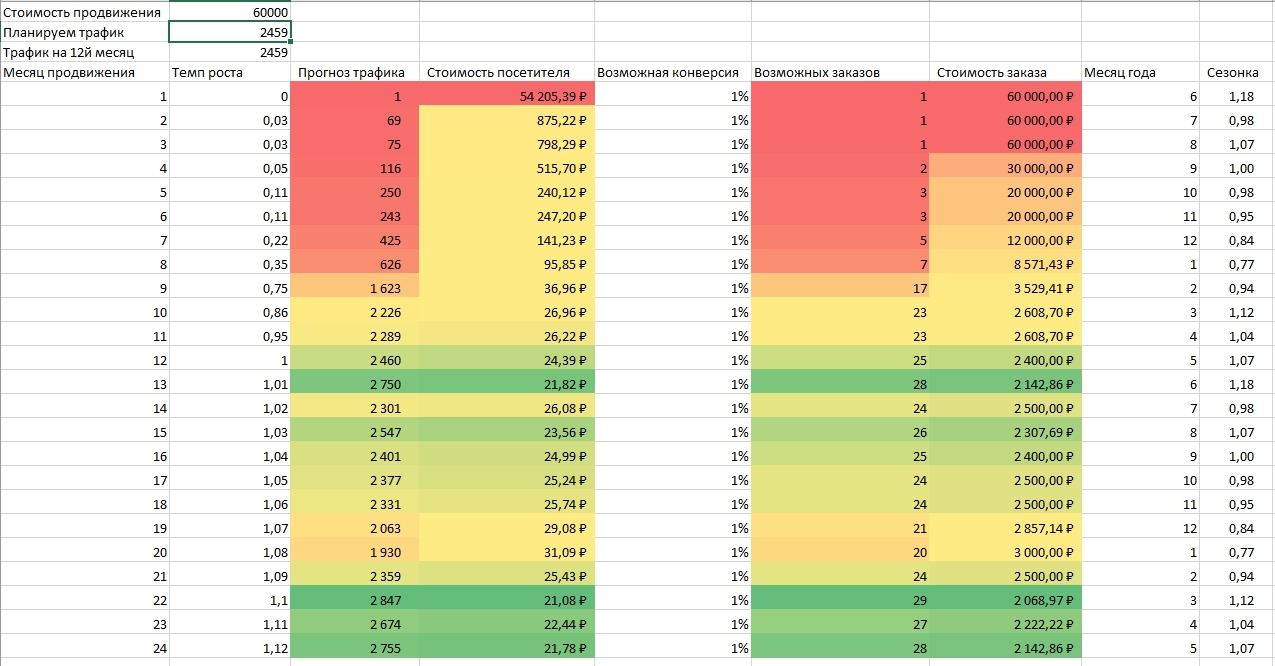1275x666 pixels.
Task: Click the fill handle of selected cell
Action: pyautogui.click(x=290, y=42)
